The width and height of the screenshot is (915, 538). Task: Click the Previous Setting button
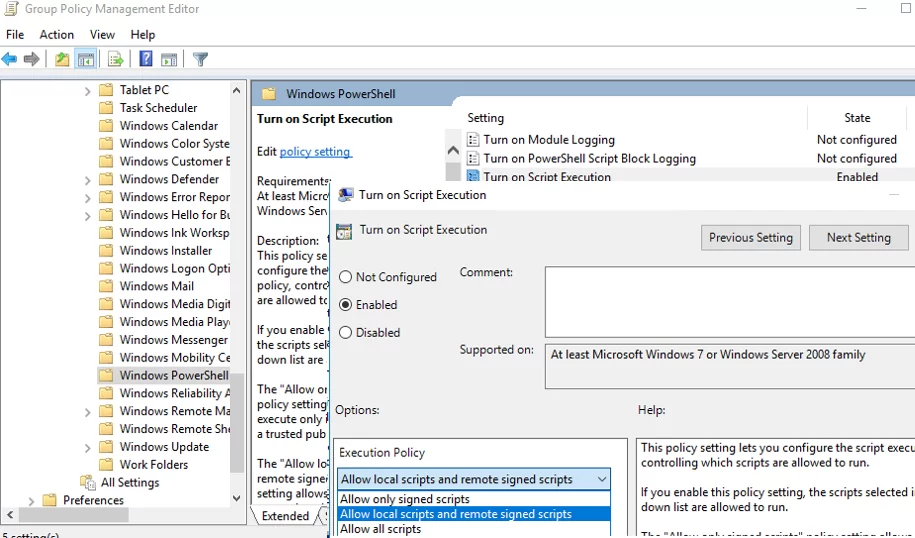(750, 237)
